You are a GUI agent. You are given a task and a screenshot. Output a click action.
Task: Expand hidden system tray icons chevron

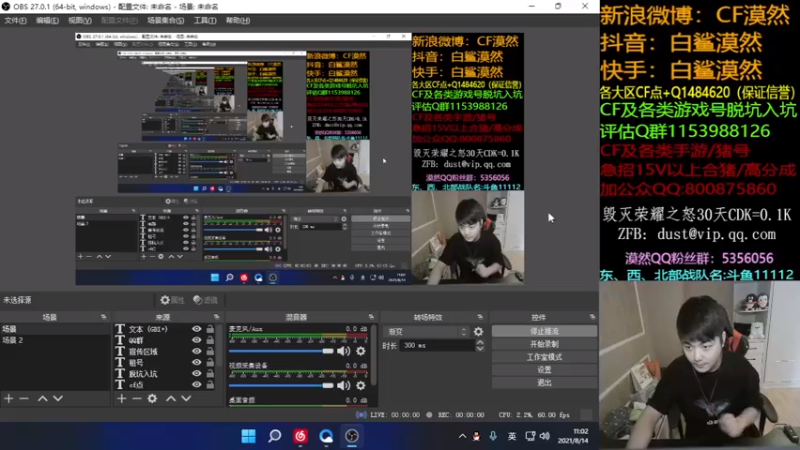[x=462, y=436]
